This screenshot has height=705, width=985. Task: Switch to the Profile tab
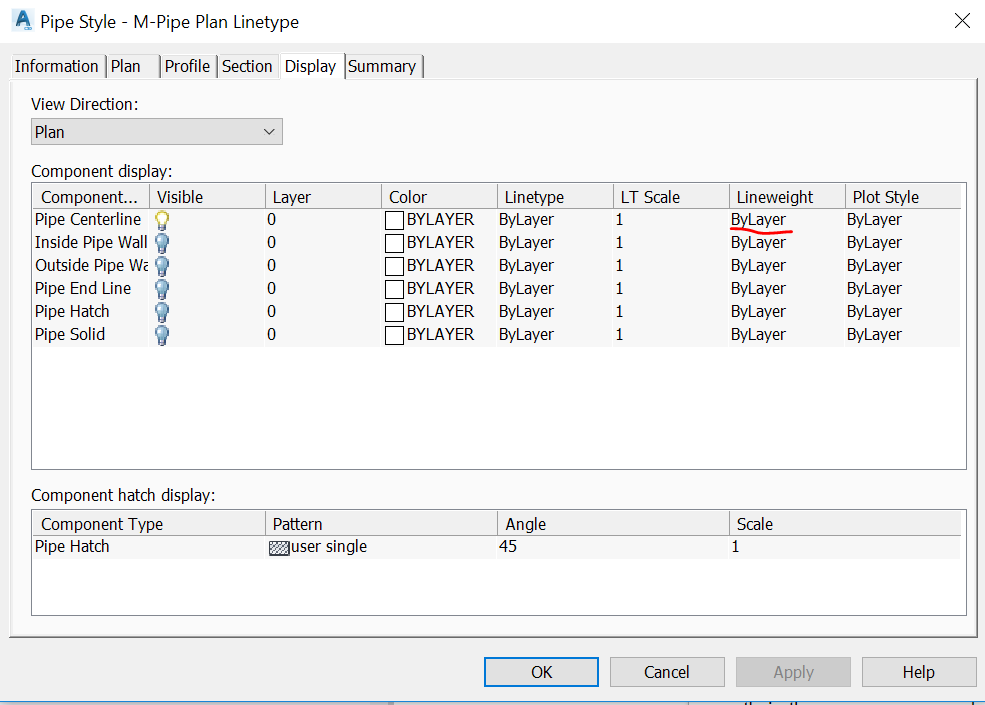187,66
